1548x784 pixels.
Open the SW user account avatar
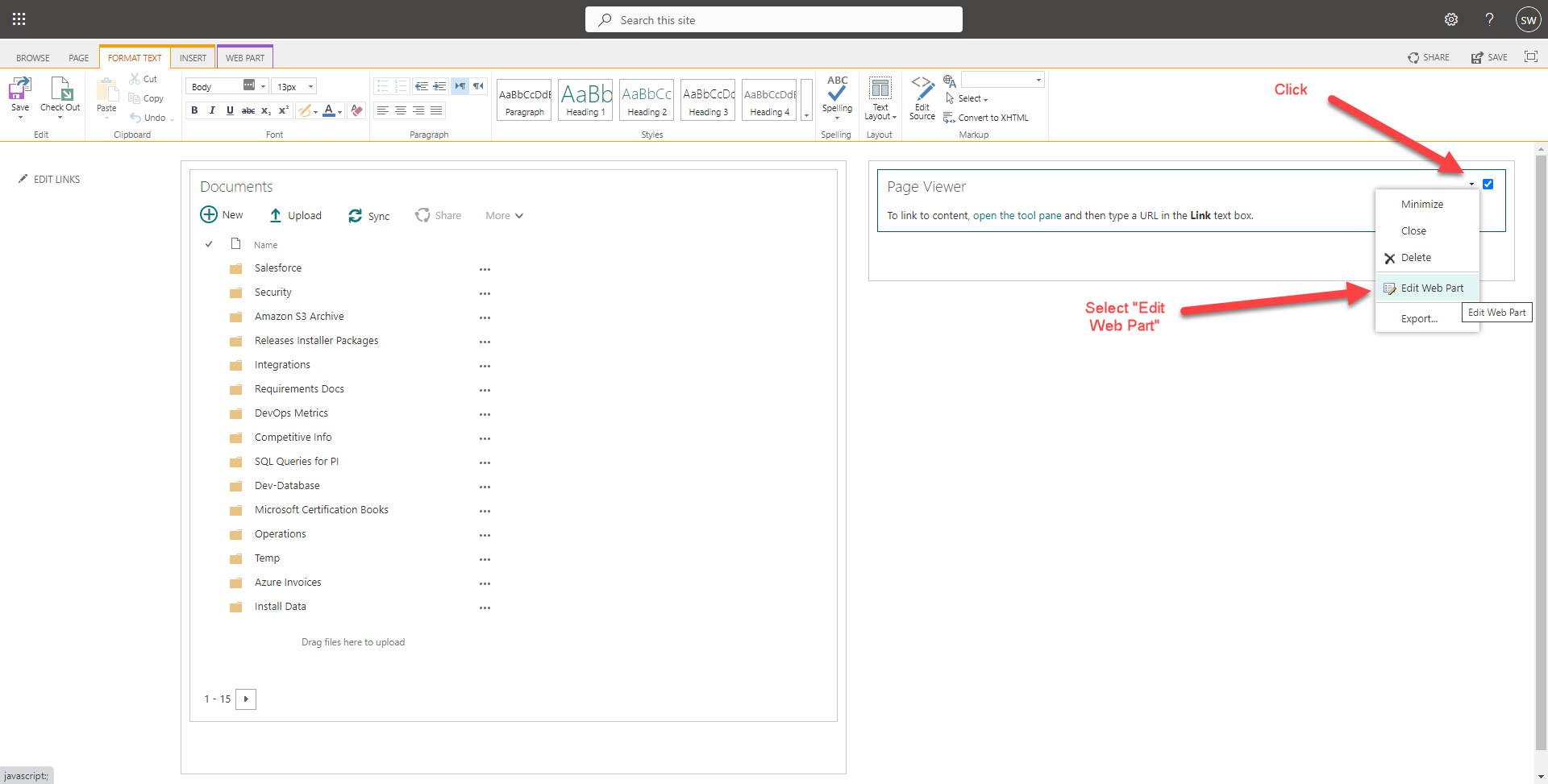pyautogui.click(x=1528, y=19)
